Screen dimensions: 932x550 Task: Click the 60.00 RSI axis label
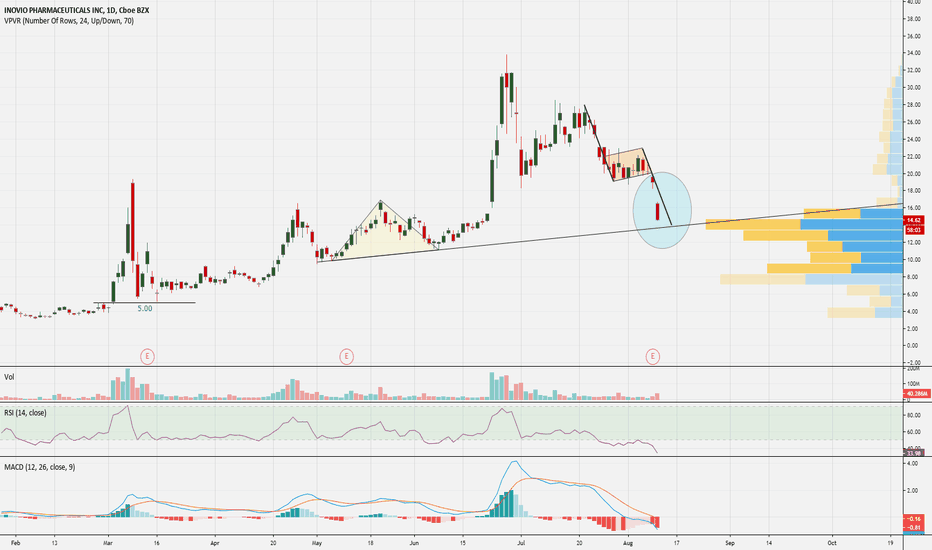click(x=914, y=432)
